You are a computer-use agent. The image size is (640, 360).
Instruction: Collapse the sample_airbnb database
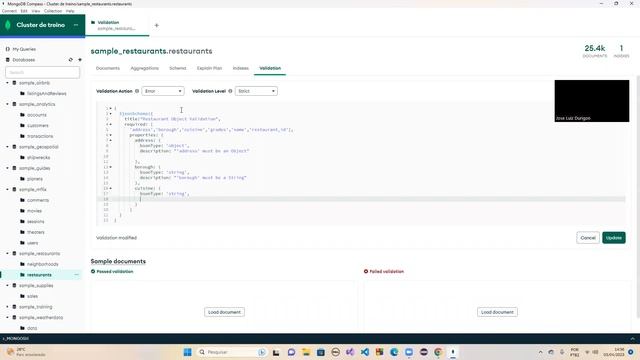click(x=7, y=83)
